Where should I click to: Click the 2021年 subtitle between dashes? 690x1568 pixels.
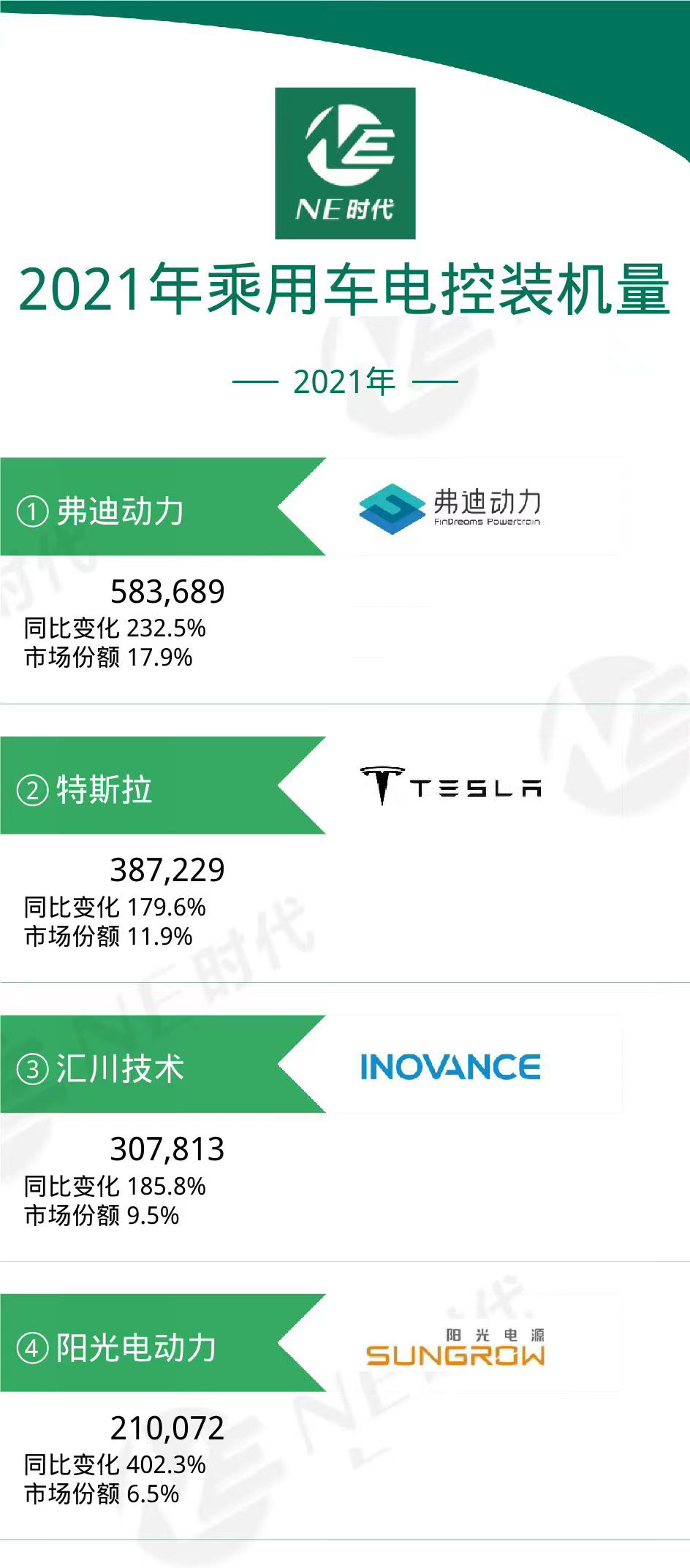point(344,381)
